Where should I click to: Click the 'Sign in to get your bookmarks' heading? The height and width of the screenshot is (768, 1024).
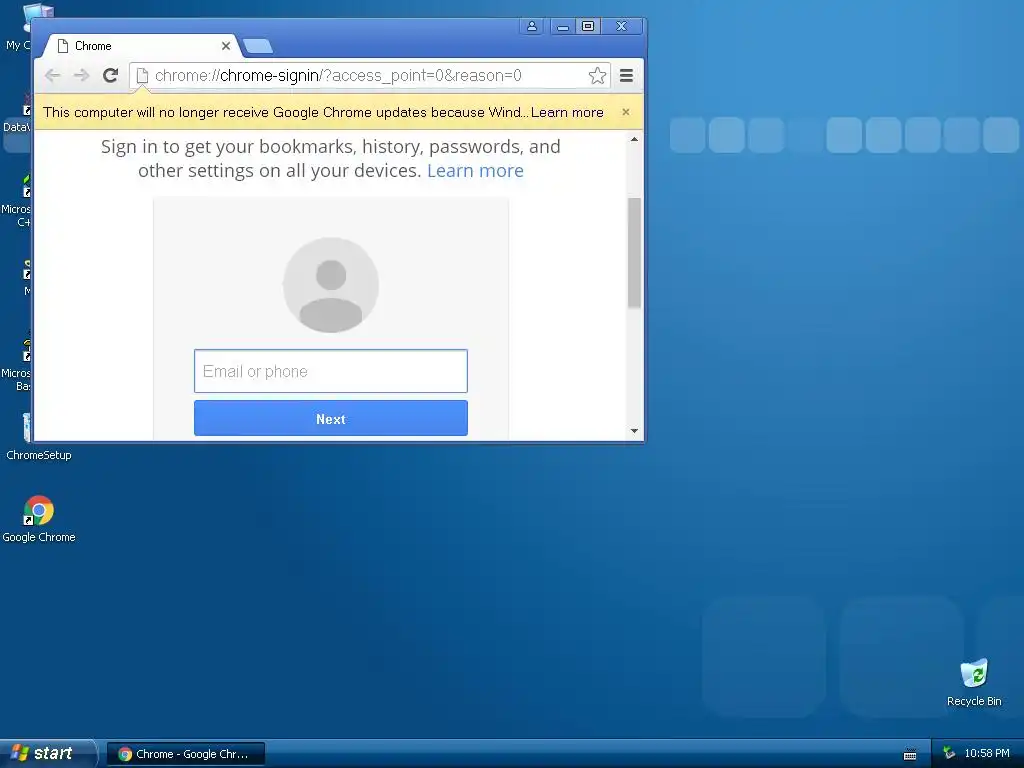pos(330,158)
